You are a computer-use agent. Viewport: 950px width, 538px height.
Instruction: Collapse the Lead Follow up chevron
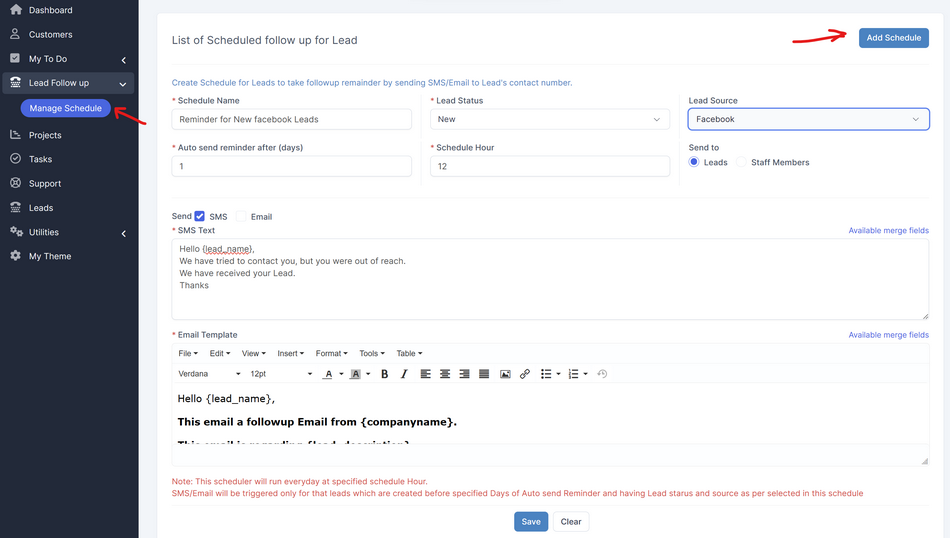click(x=123, y=84)
